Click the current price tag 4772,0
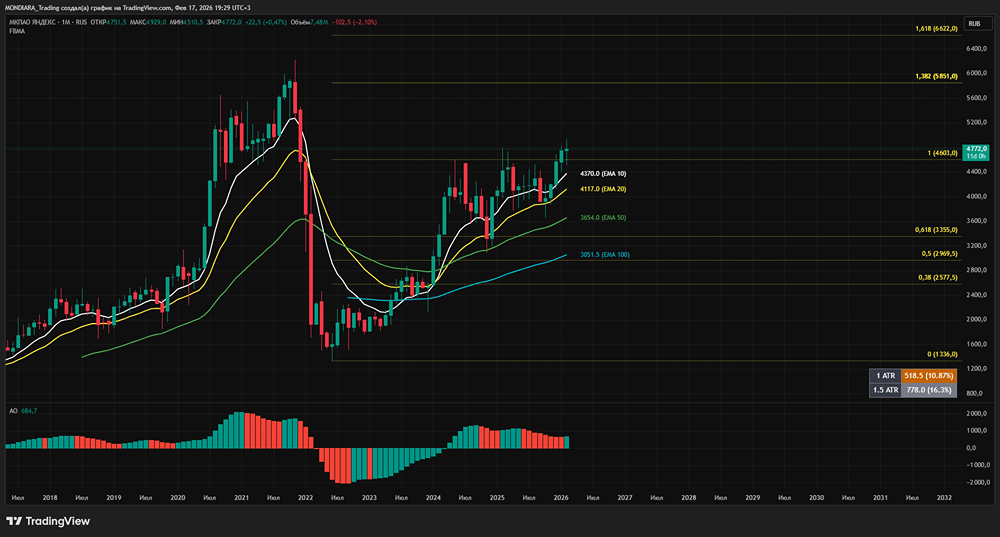 point(976,152)
